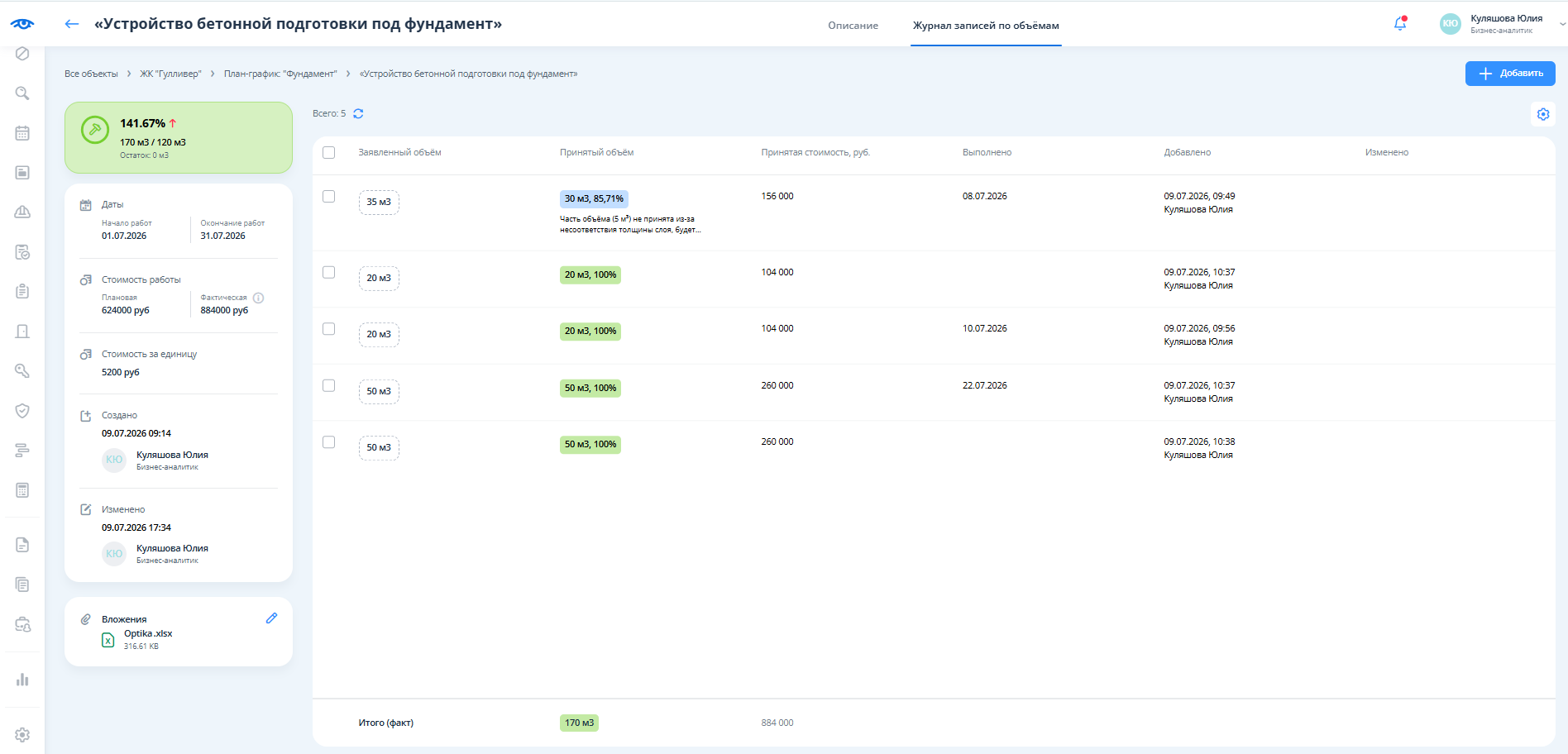Click the 50 м3 declared volume for 22.07.2026 row
Image resolution: width=1568 pixels, height=754 pixels.
click(379, 391)
